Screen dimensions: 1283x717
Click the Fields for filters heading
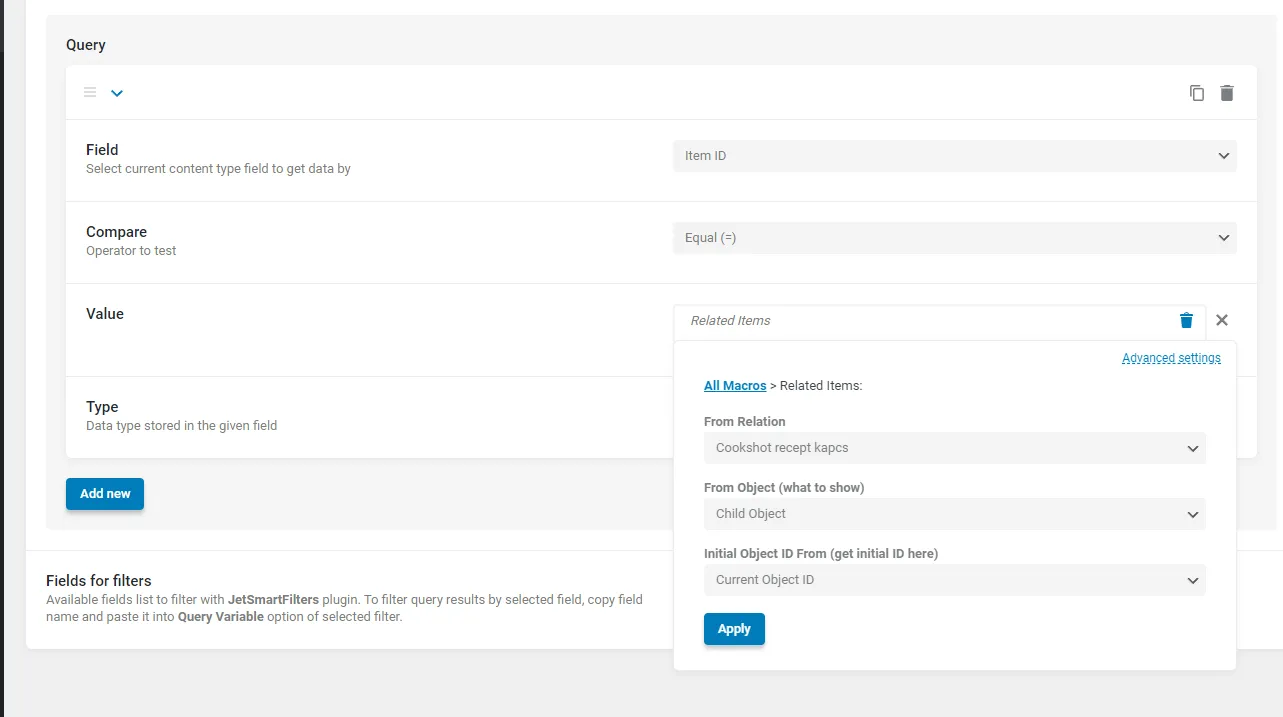click(99, 580)
